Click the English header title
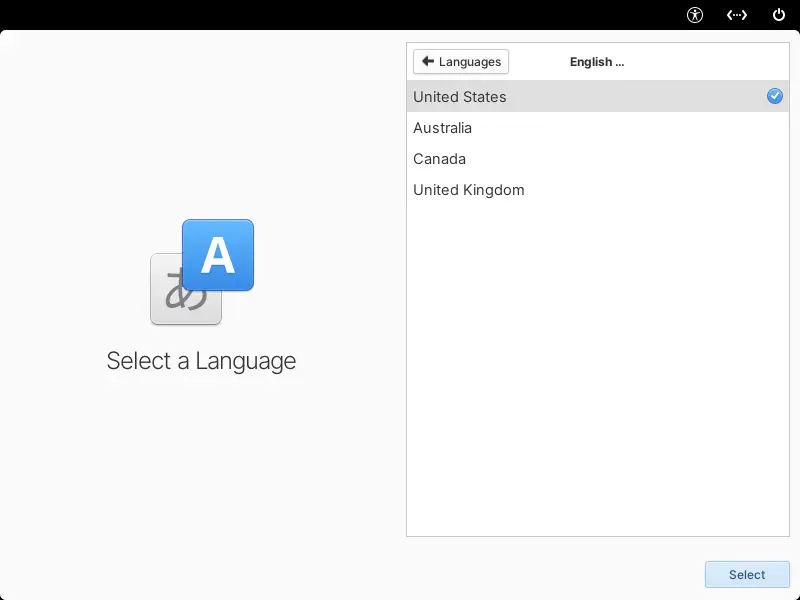800x600 pixels. point(597,62)
